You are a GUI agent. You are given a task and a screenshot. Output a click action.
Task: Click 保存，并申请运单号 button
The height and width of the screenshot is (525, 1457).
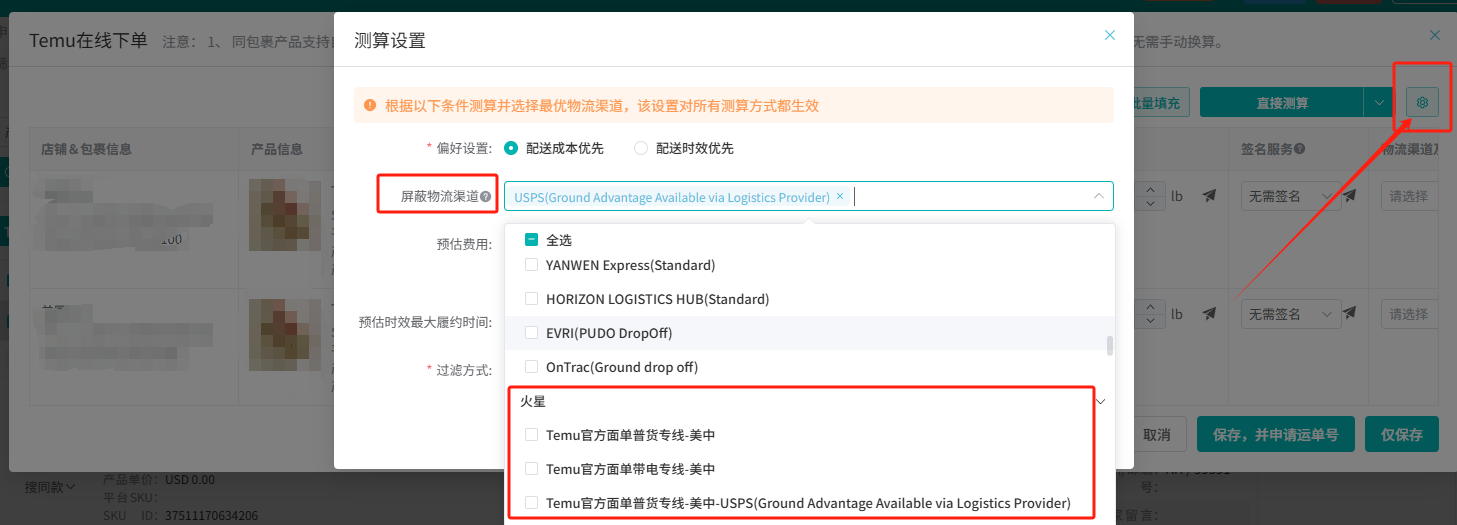coord(1275,435)
